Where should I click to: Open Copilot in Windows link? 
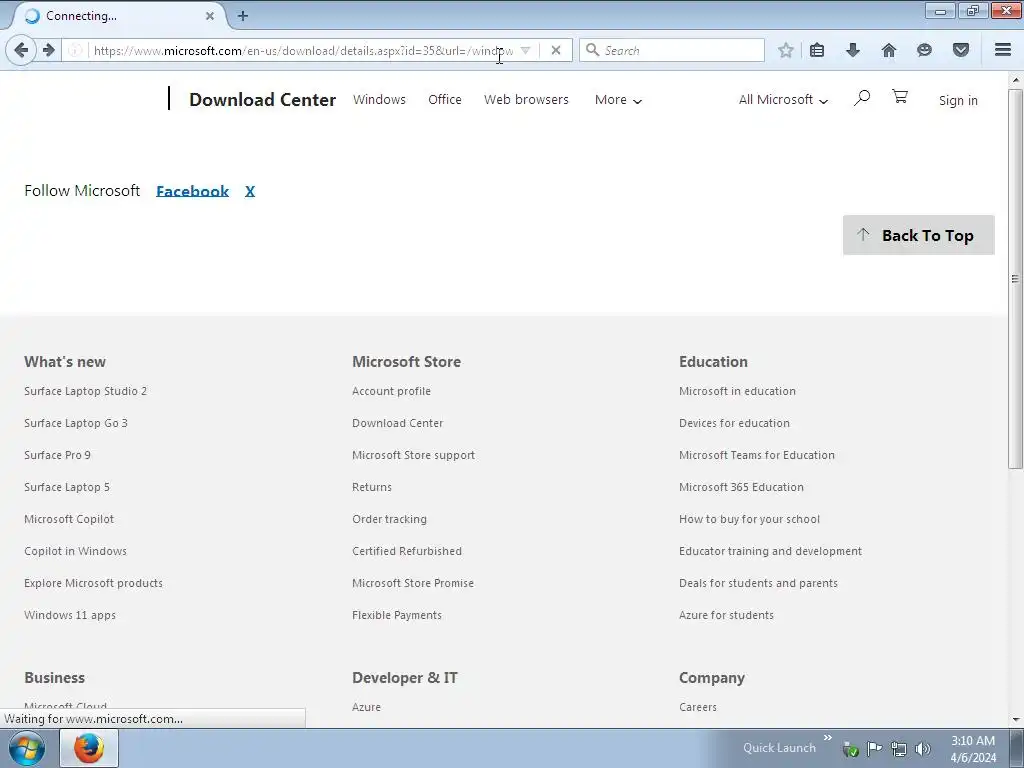tap(76, 551)
